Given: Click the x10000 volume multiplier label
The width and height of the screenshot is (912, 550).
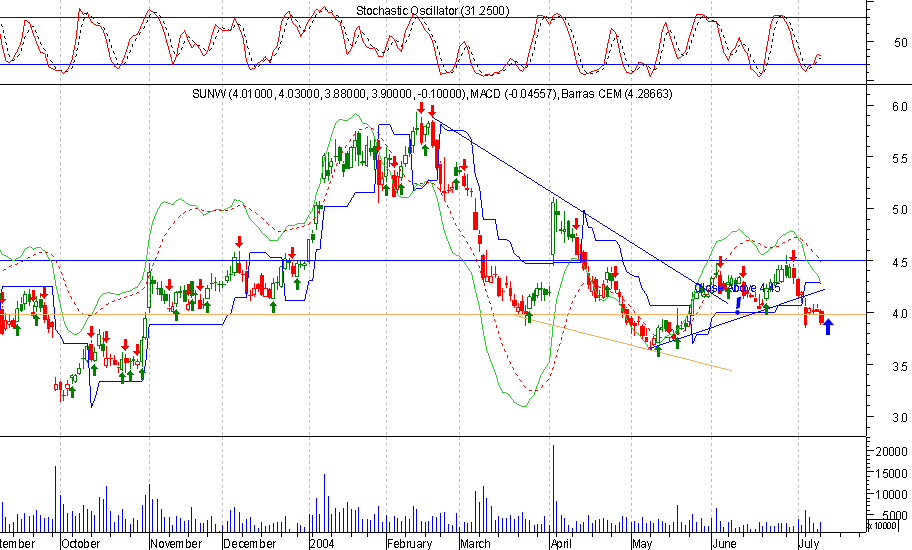Looking at the screenshot, I should tap(882, 526).
